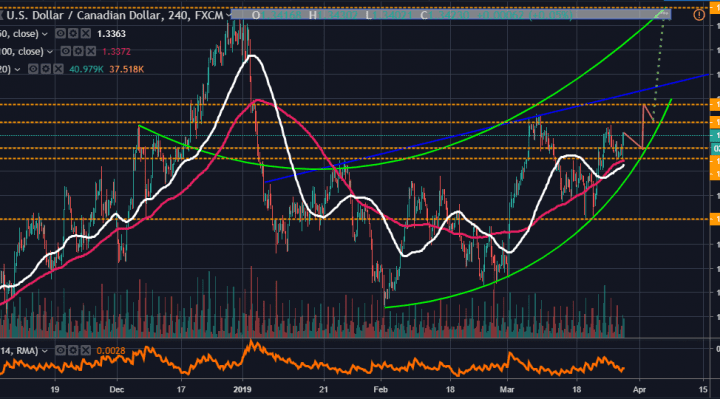Expand the chevron next to FXCM title

click(x=228, y=16)
